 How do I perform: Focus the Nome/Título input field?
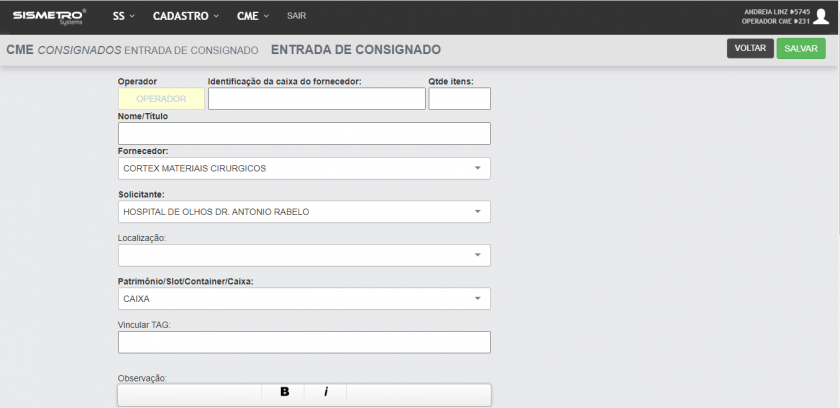tap(304, 133)
